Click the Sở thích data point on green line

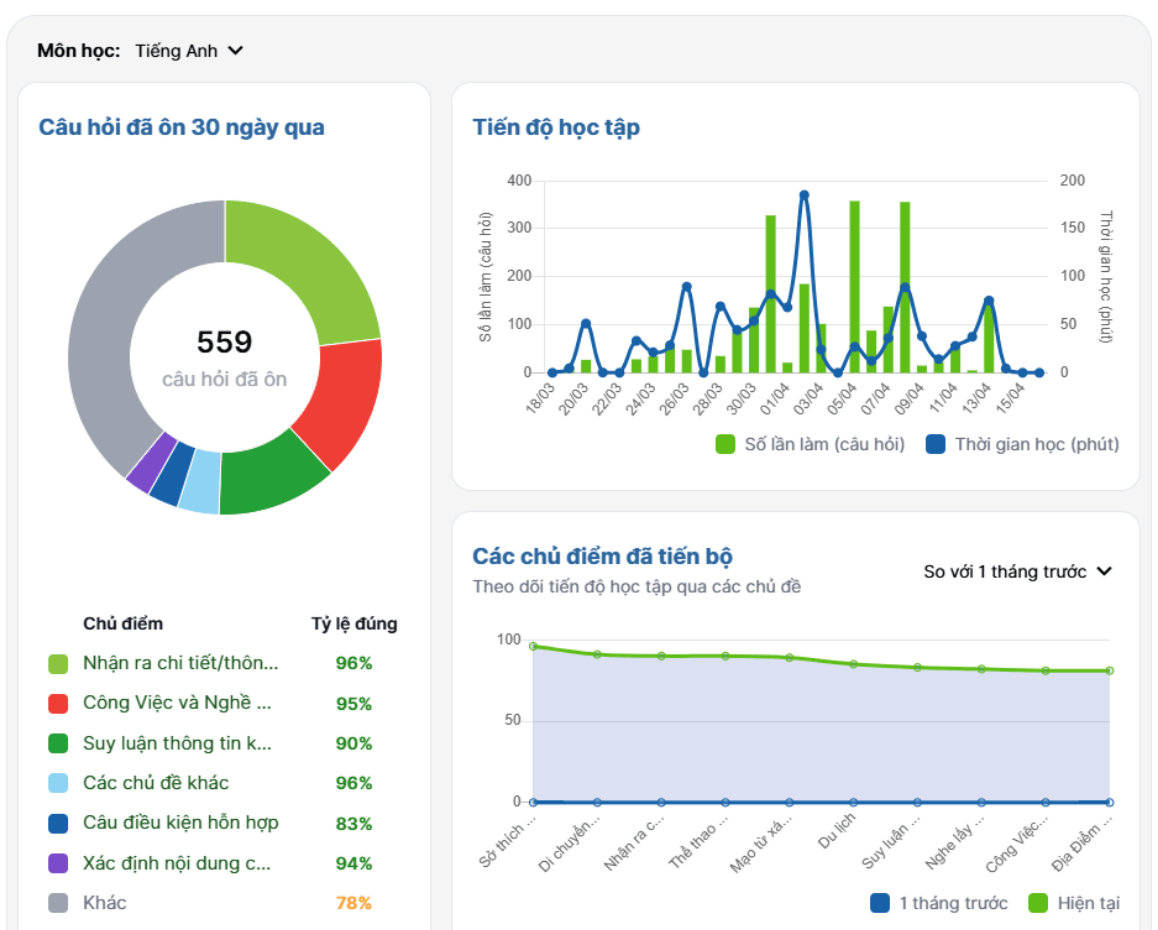click(x=534, y=646)
